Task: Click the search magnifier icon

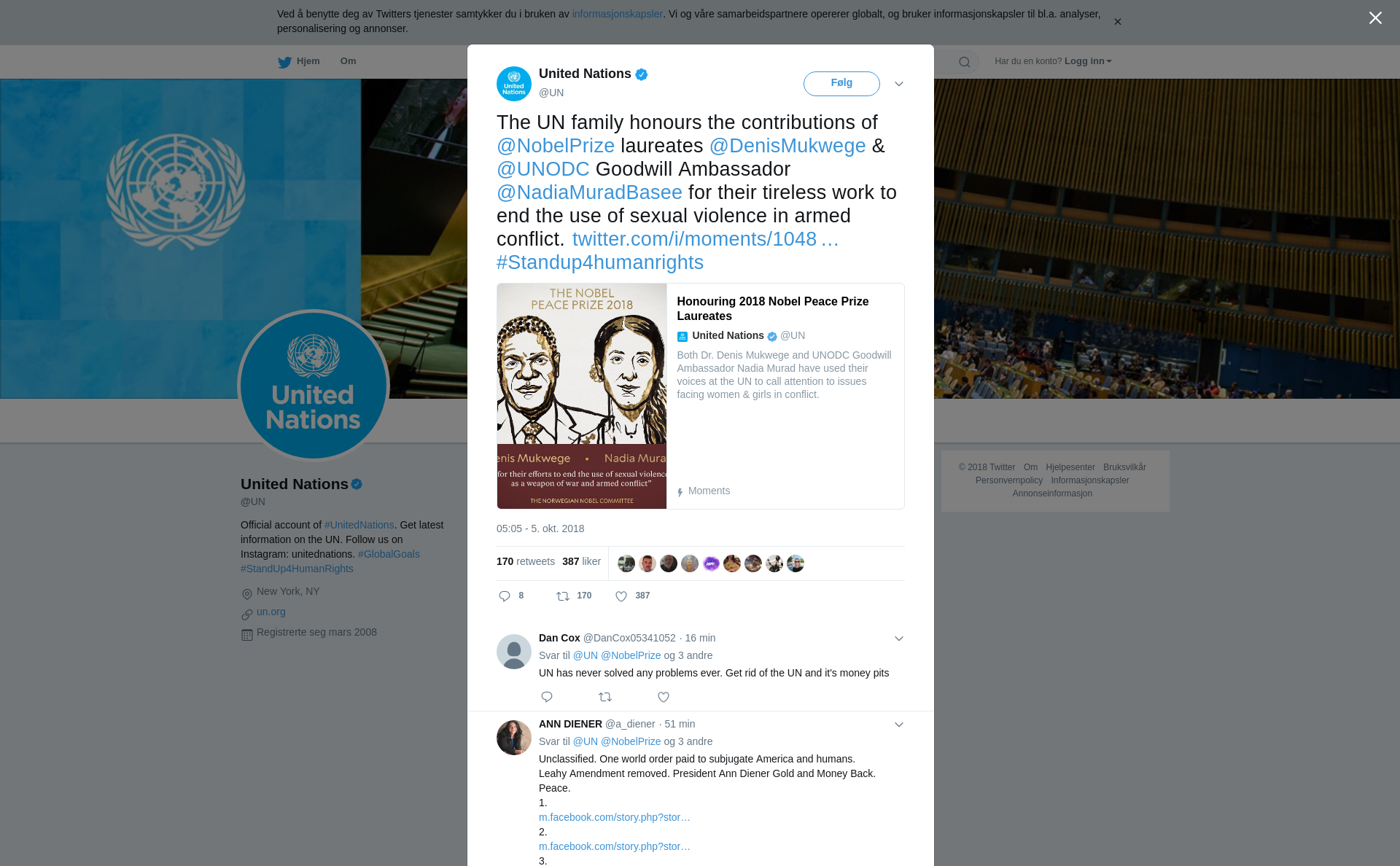Action: tap(965, 62)
